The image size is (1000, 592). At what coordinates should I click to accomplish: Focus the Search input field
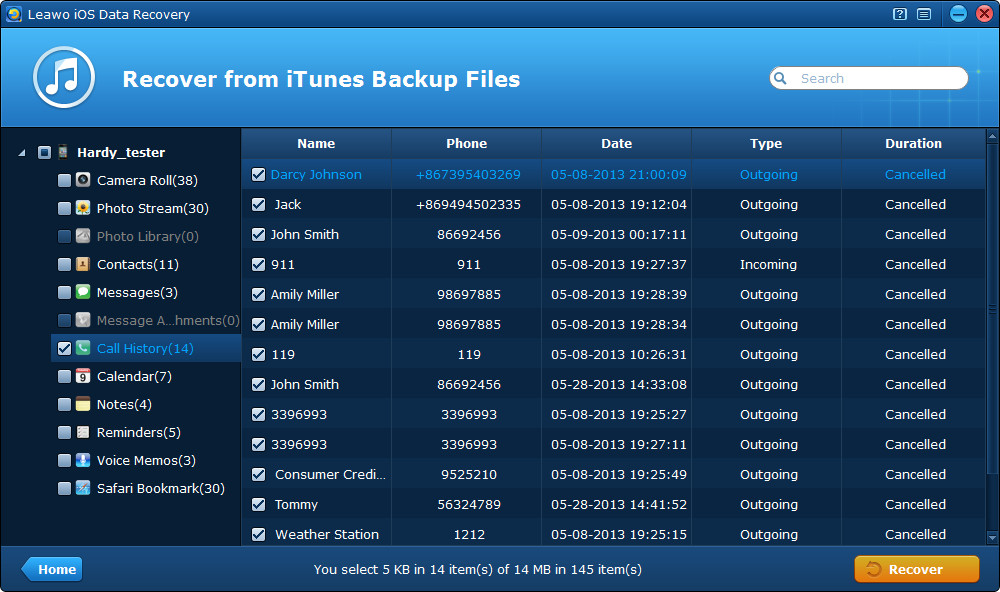(869, 78)
